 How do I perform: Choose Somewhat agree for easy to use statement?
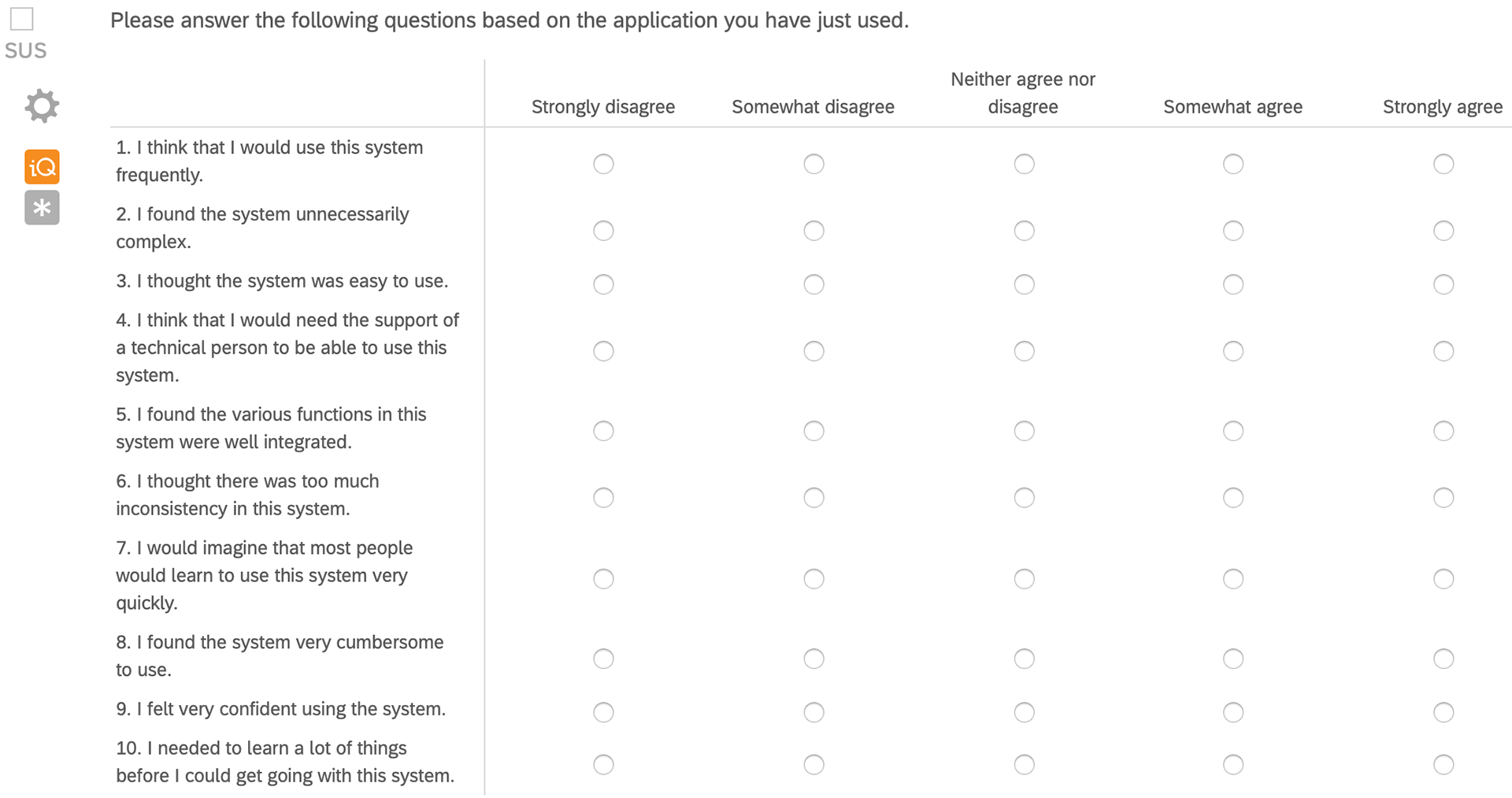1233,284
